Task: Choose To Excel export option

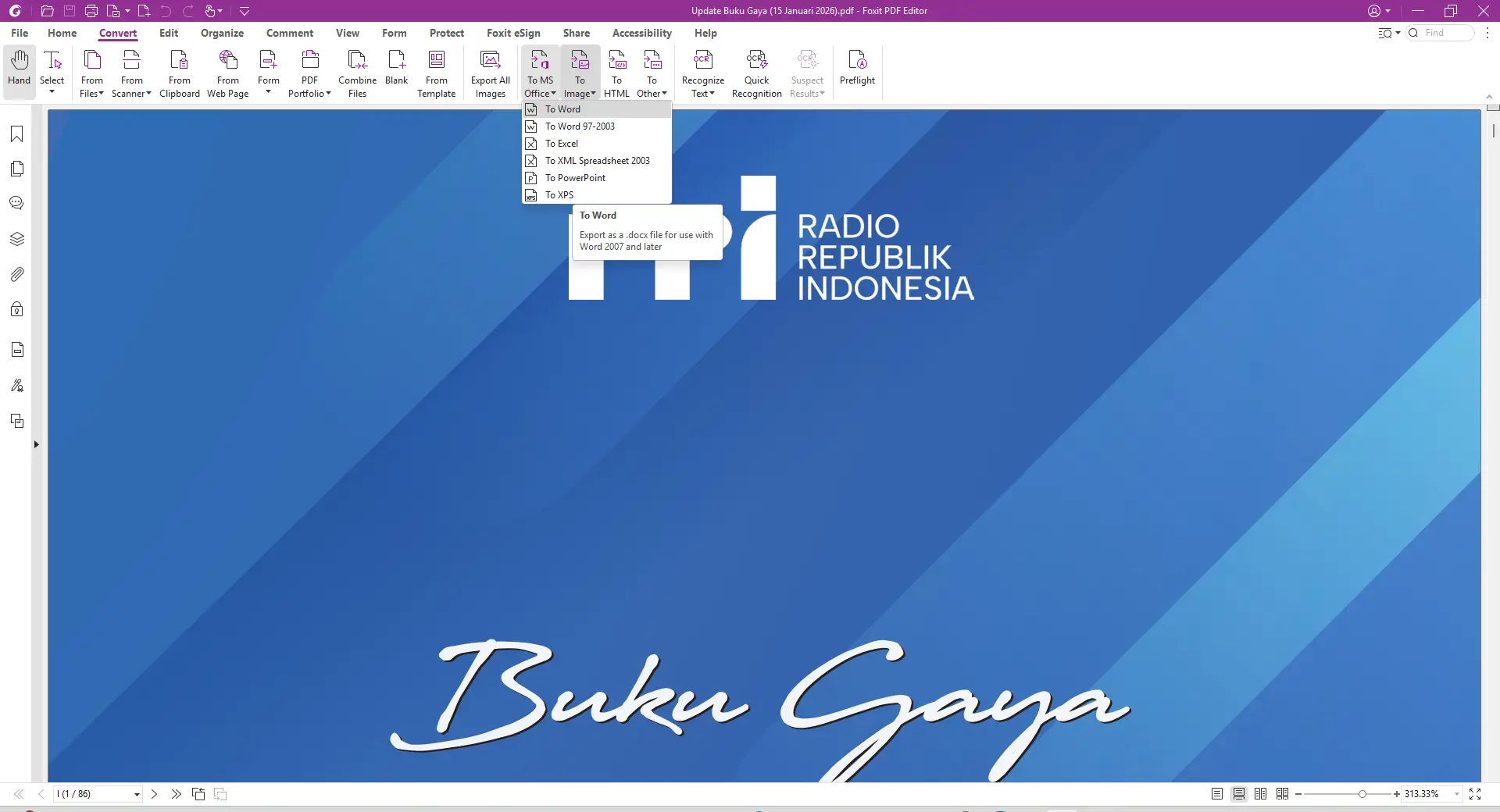Action: pyautogui.click(x=597, y=144)
